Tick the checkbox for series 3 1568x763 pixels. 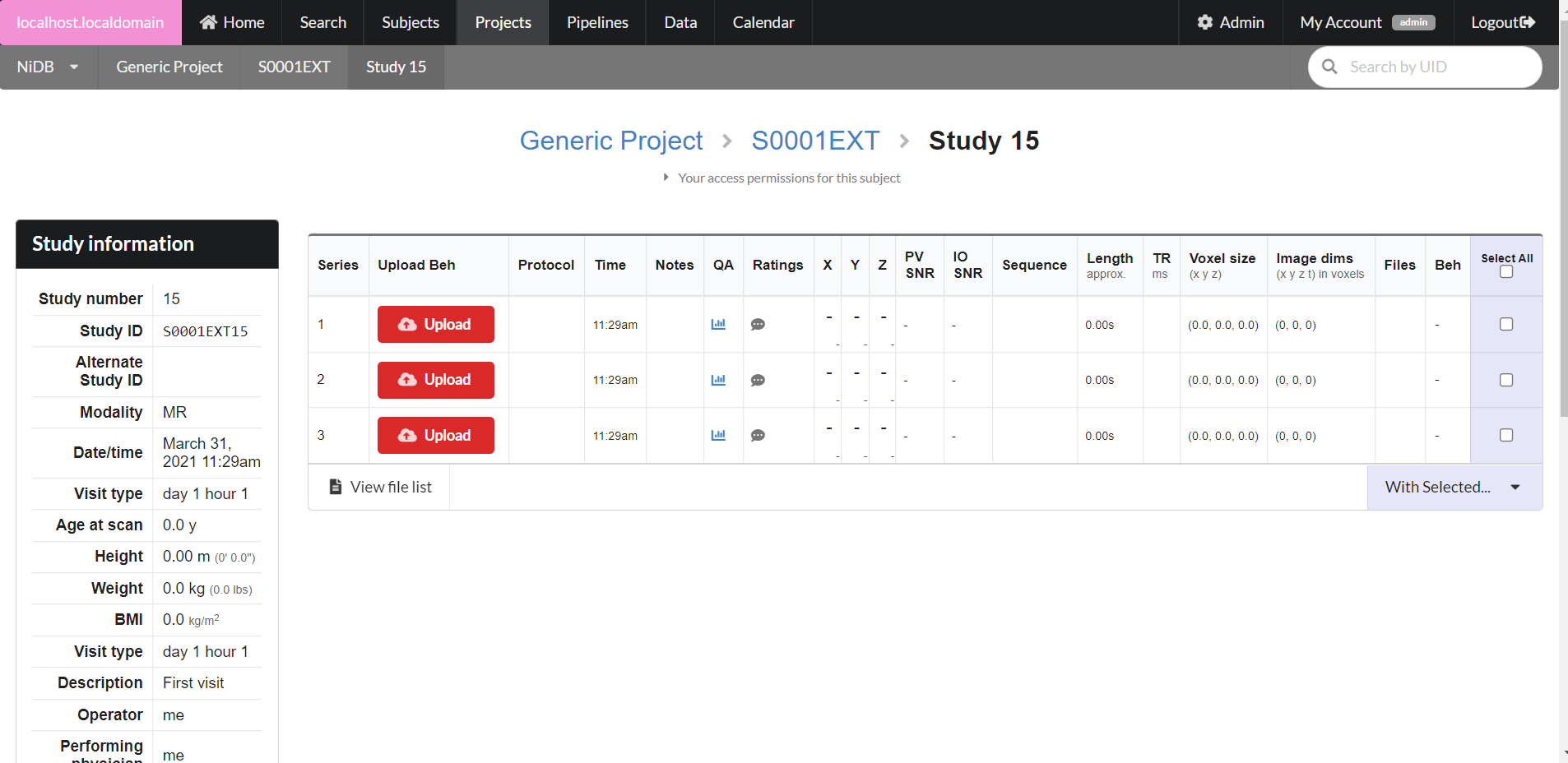tap(1506, 436)
